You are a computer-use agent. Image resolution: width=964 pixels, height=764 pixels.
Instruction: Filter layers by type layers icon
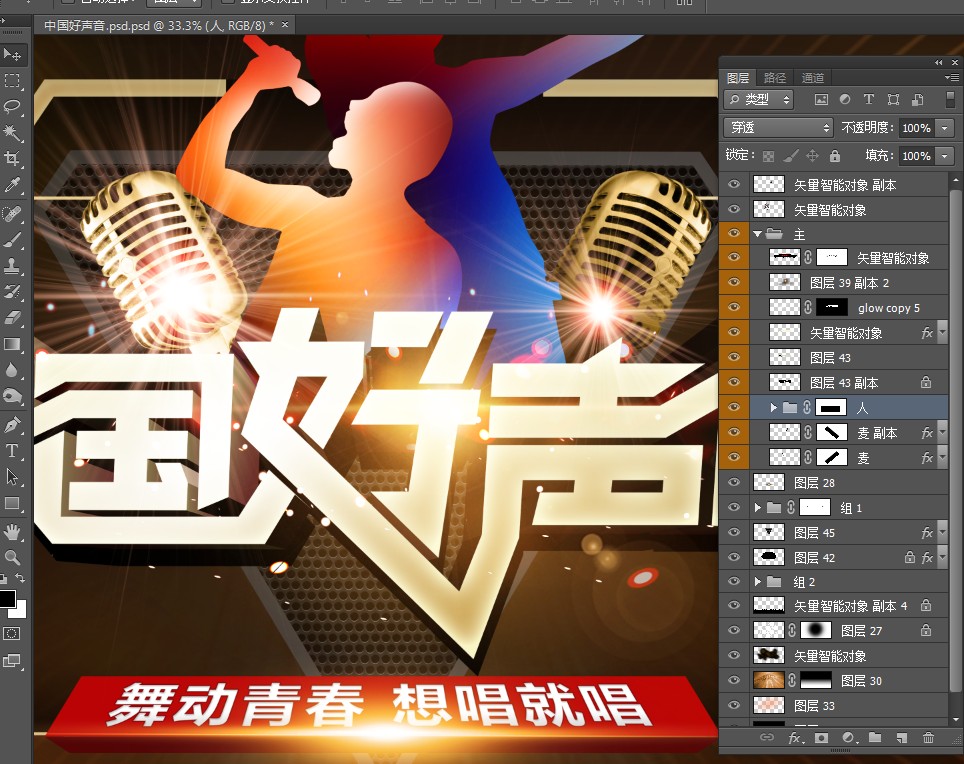[x=869, y=100]
